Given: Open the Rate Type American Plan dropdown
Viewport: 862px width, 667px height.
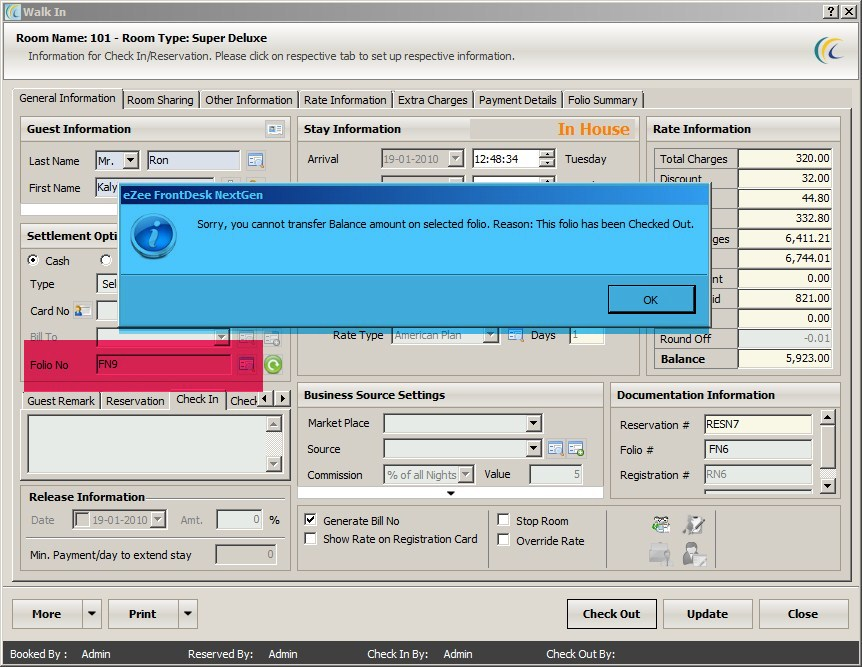Looking at the screenshot, I should 490,335.
